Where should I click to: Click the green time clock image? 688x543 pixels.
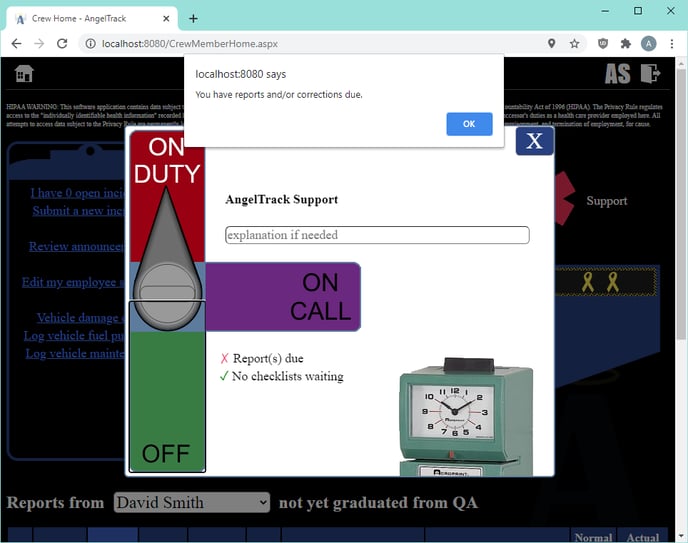[466, 417]
